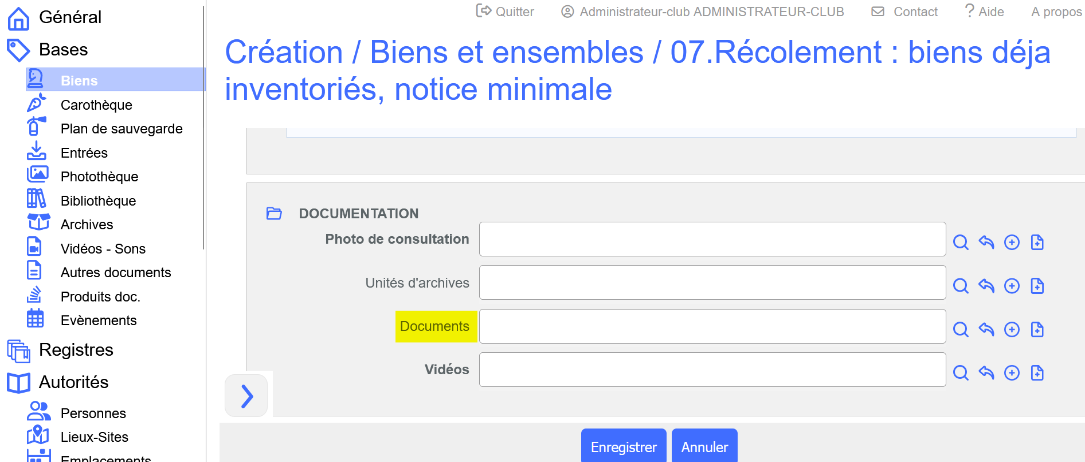The image size is (1085, 462).
Task: Click the undo arrow in Documents row
Action: pos(986,329)
